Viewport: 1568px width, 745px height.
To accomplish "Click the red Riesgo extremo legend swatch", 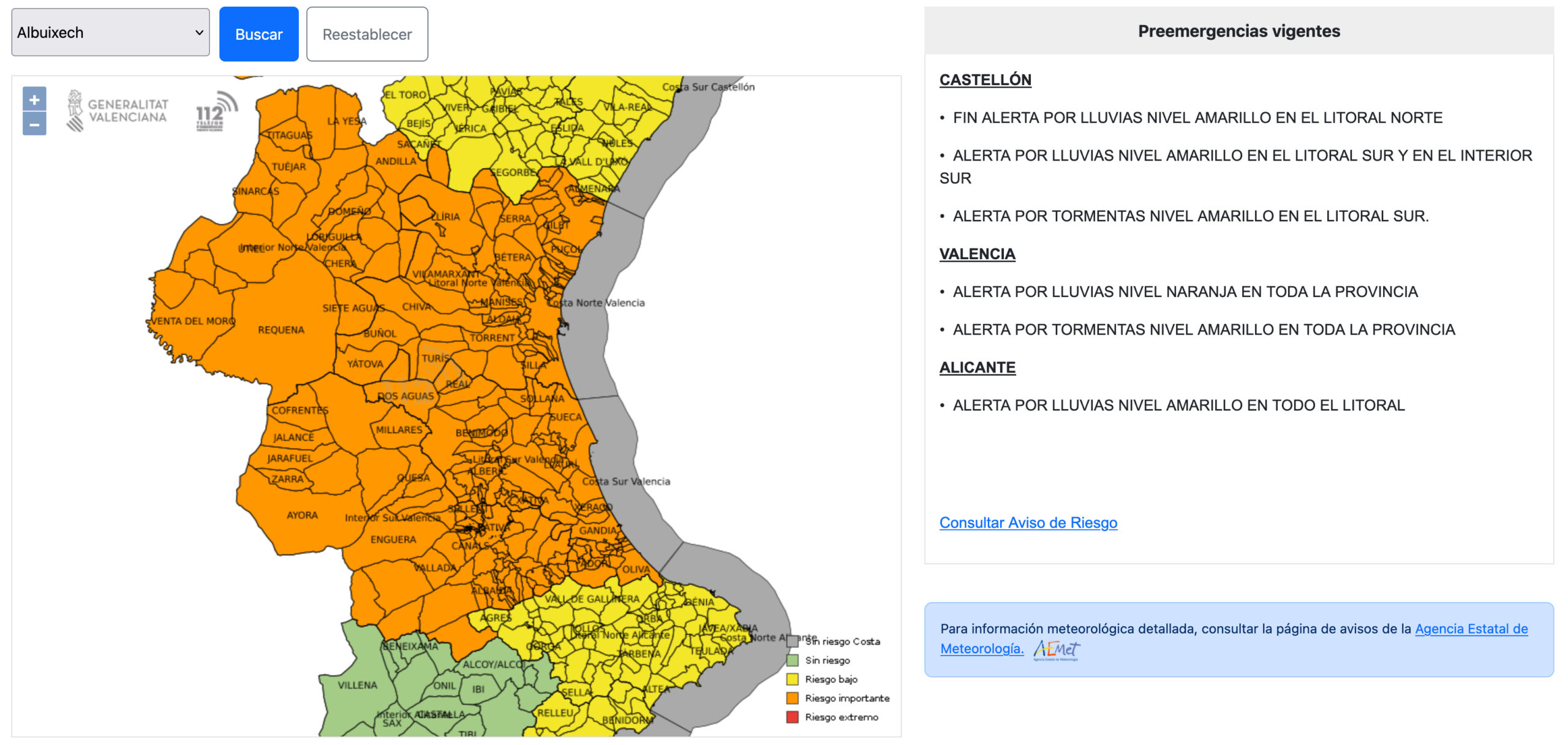I will point(792,717).
